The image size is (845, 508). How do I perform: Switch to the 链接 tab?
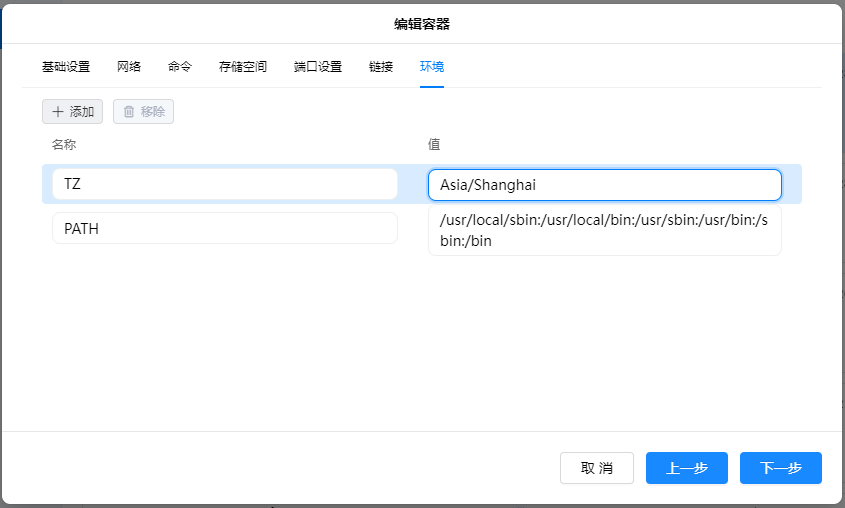click(x=381, y=67)
